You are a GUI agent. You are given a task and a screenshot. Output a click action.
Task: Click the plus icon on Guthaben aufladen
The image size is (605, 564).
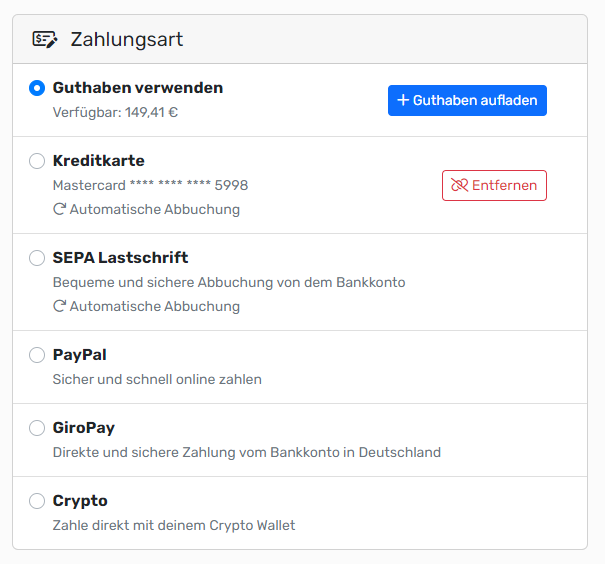point(403,100)
